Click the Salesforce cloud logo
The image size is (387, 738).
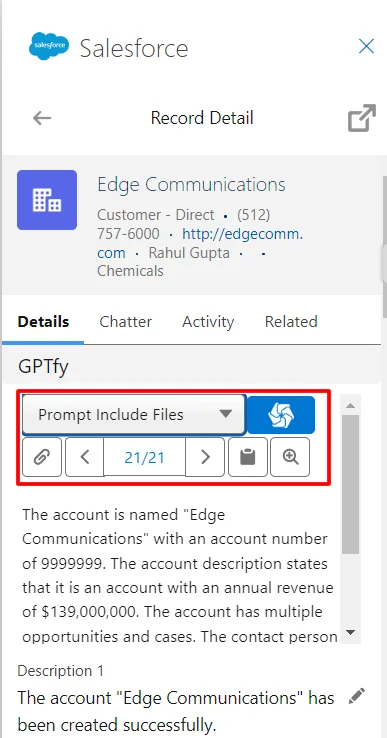point(49,47)
